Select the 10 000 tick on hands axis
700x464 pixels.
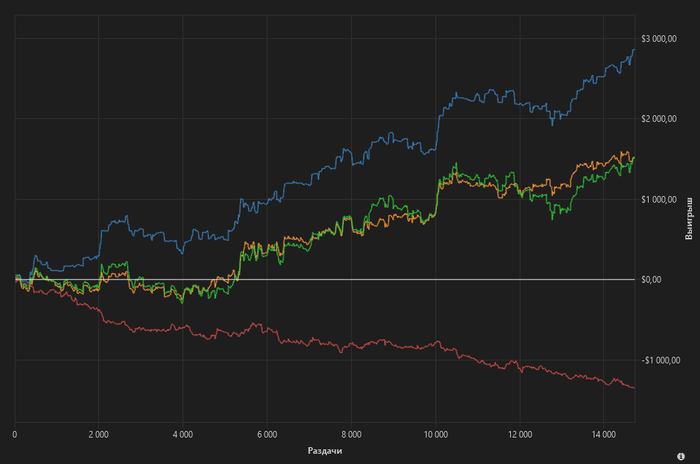435,435
